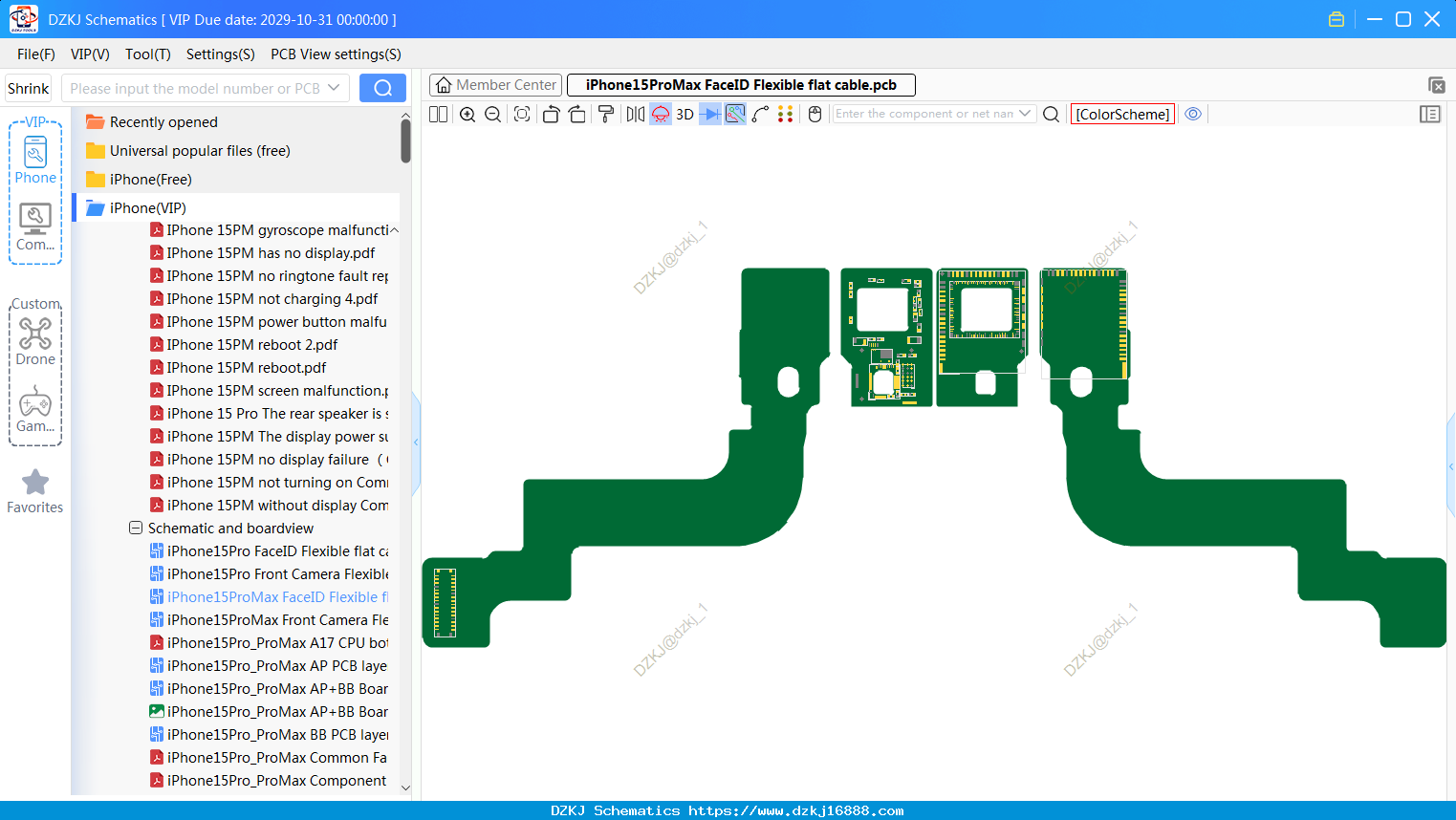
Task: Open IPhone 15PM not charging 4.pdf
Action: click(272, 299)
